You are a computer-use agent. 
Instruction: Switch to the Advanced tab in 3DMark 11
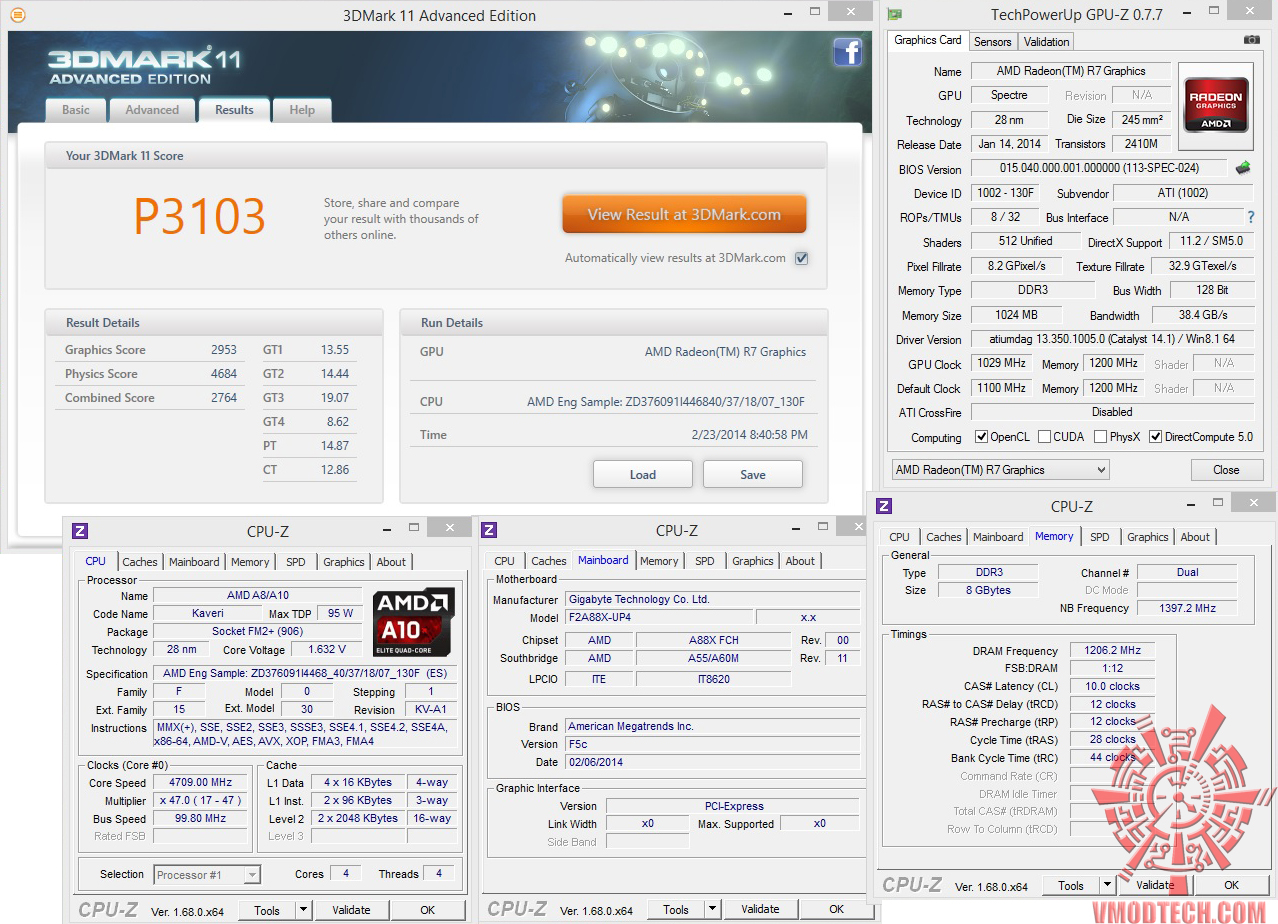pyautogui.click(x=152, y=110)
